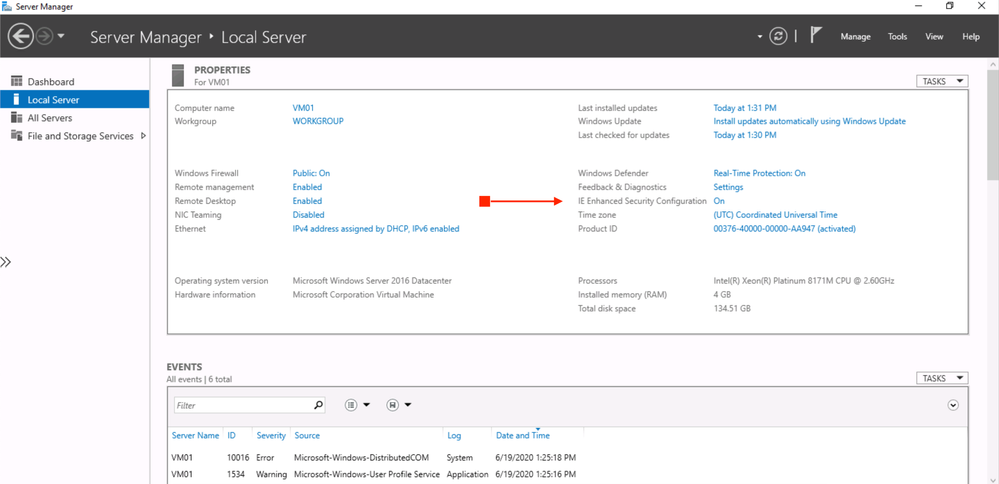Viewport: 999px width, 484px height.
Task: Click the back navigation arrow
Action: [20, 36]
